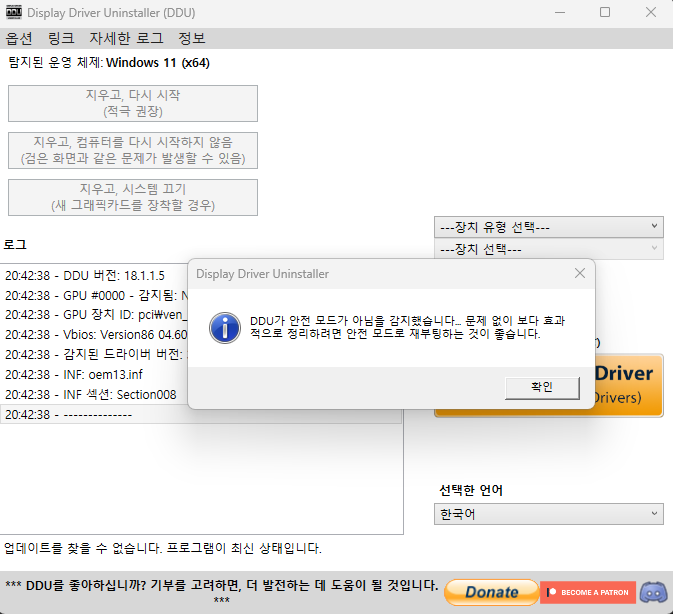The width and height of the screenshot is (673, 614).
Task: Click the 선택한 언어 label
Action: (x=470, y=490)
